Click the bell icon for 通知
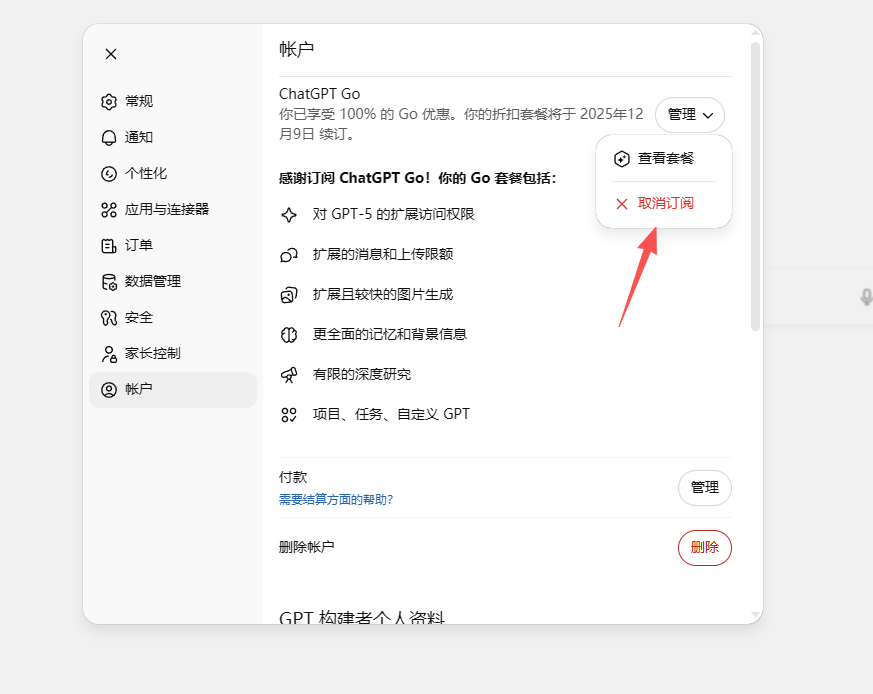This screenshot has height=694, width=873. click(109, 138)
